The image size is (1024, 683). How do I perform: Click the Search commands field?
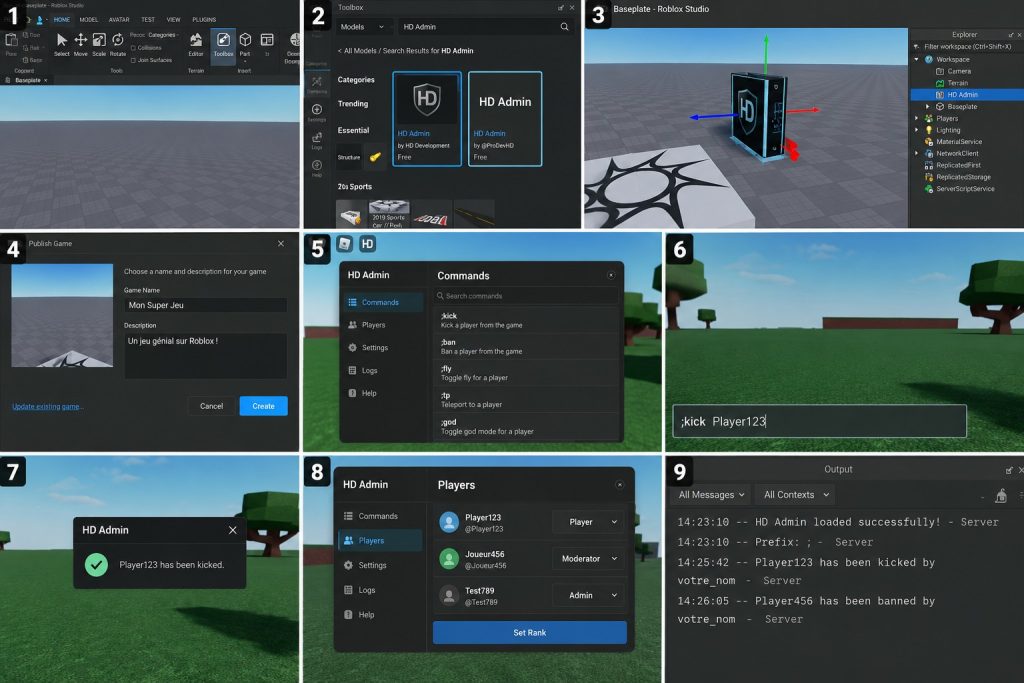point(526,296)
